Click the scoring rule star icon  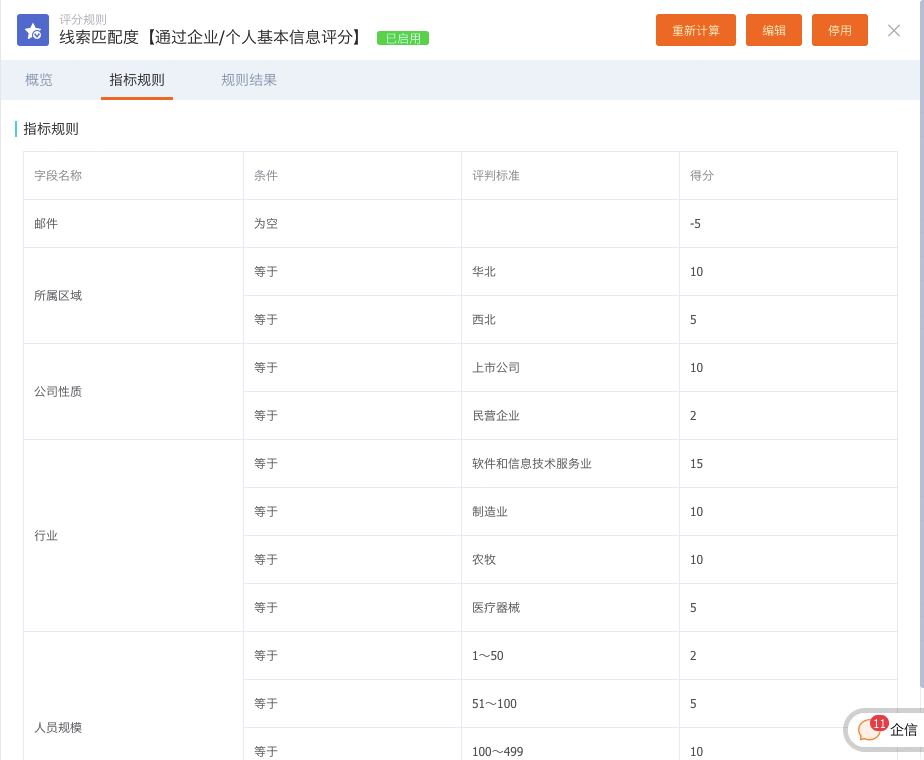click(x=33, y=30)
